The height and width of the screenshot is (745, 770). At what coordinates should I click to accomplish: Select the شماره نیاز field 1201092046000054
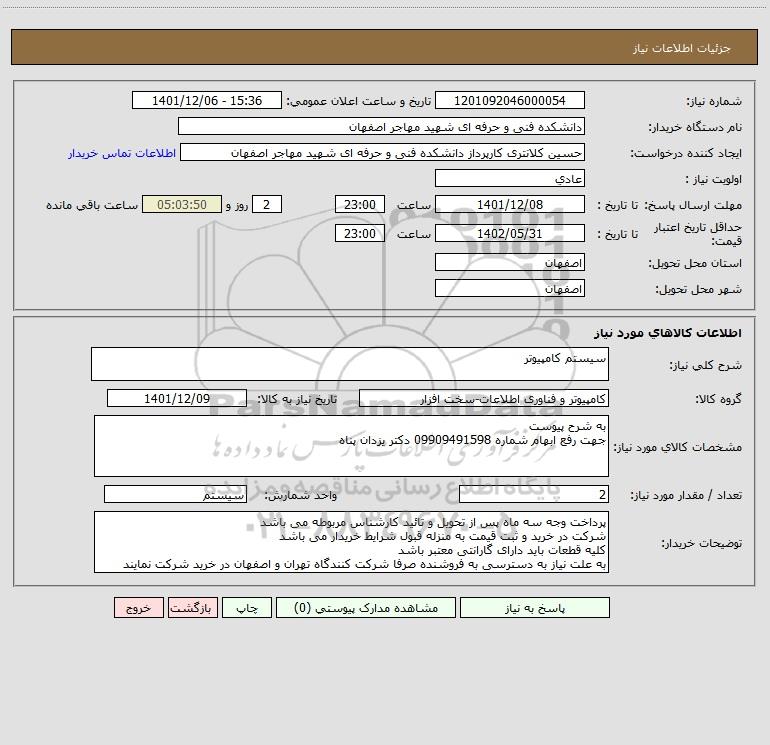point(510,100)
